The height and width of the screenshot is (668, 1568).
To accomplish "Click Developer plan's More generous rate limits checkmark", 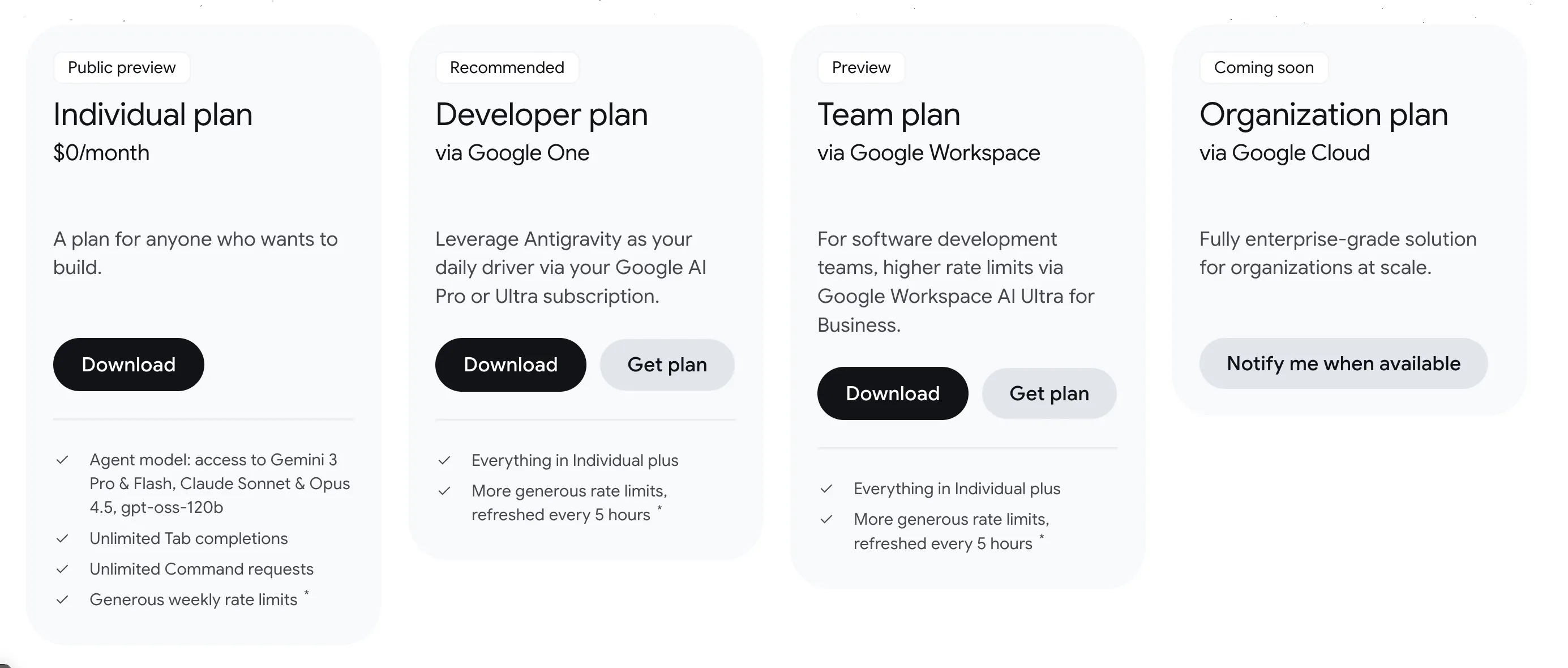I will pos(444,491).
